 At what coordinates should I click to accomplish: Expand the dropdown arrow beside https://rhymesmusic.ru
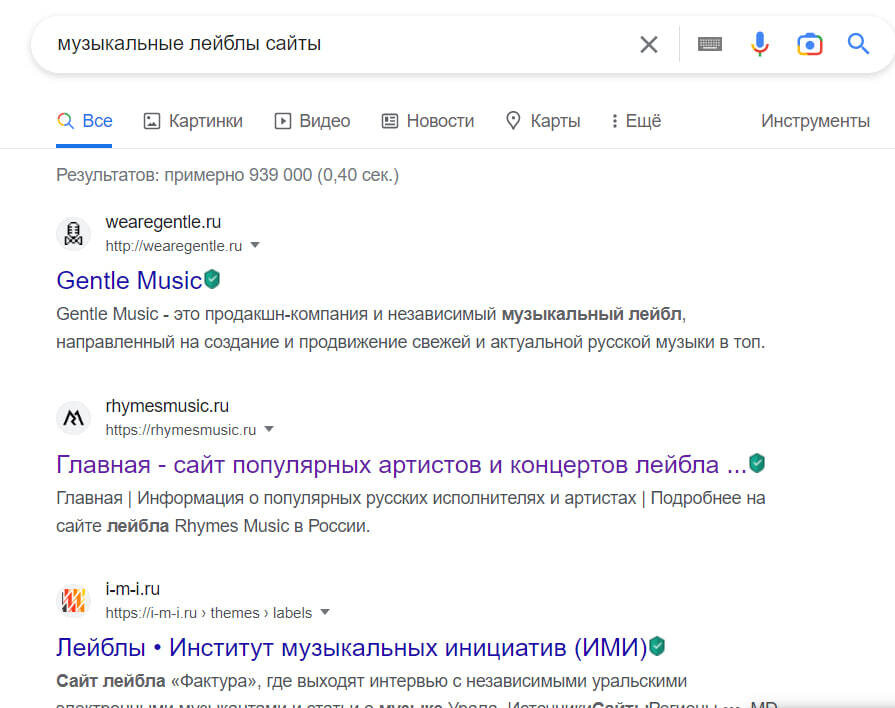pyautogui.click(x=269, y=429)
